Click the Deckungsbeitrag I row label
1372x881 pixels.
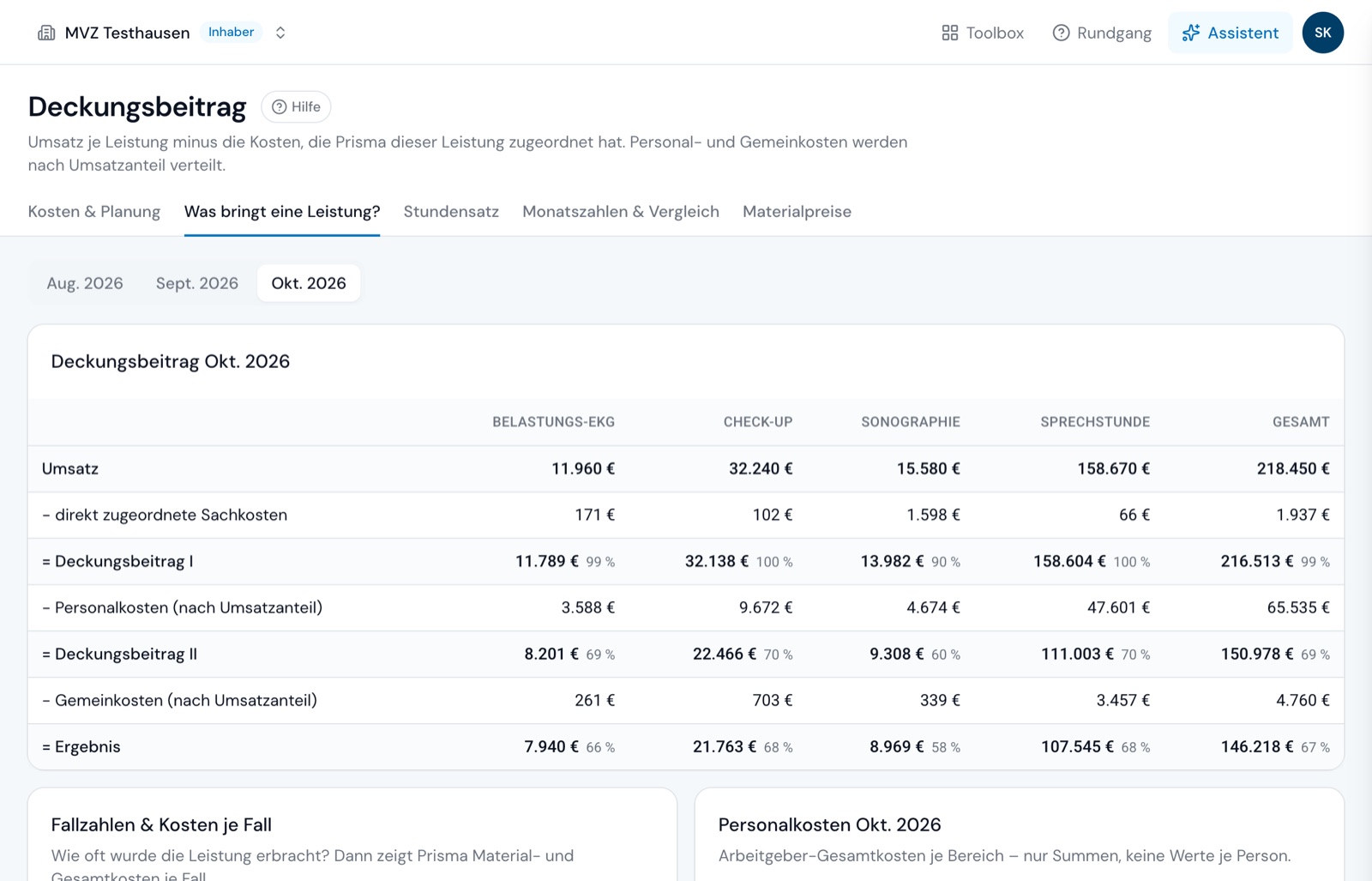pyautogui.click(x=117, y=561)
